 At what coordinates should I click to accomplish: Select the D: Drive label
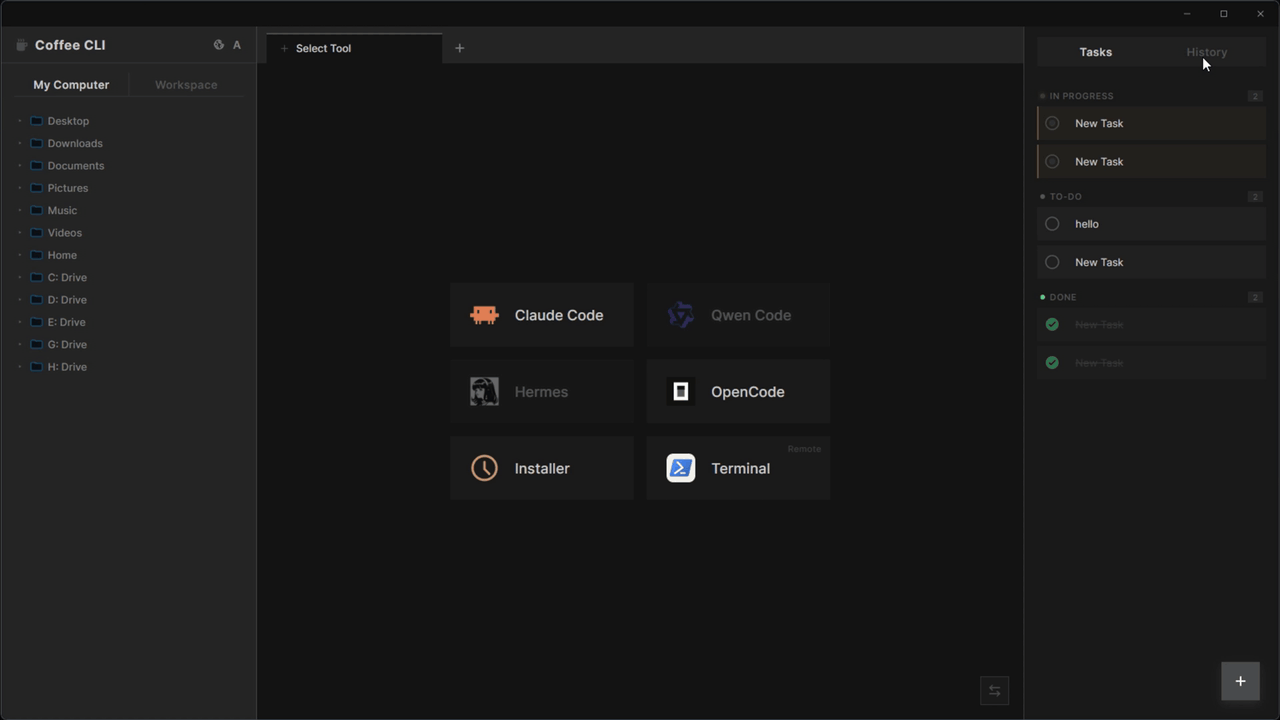coord(67,300)
